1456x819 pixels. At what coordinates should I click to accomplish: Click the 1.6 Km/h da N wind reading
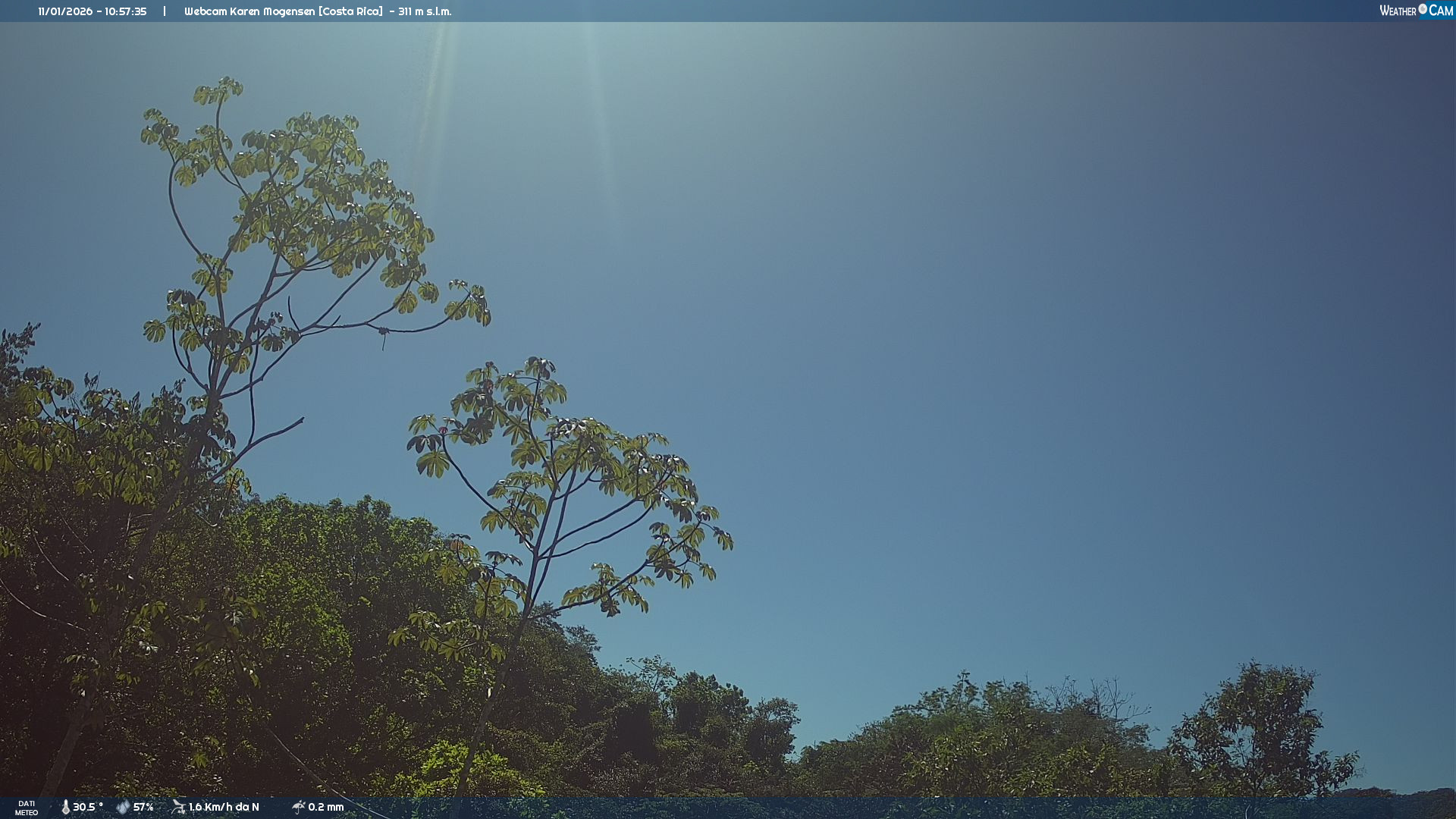pos(224,807)
